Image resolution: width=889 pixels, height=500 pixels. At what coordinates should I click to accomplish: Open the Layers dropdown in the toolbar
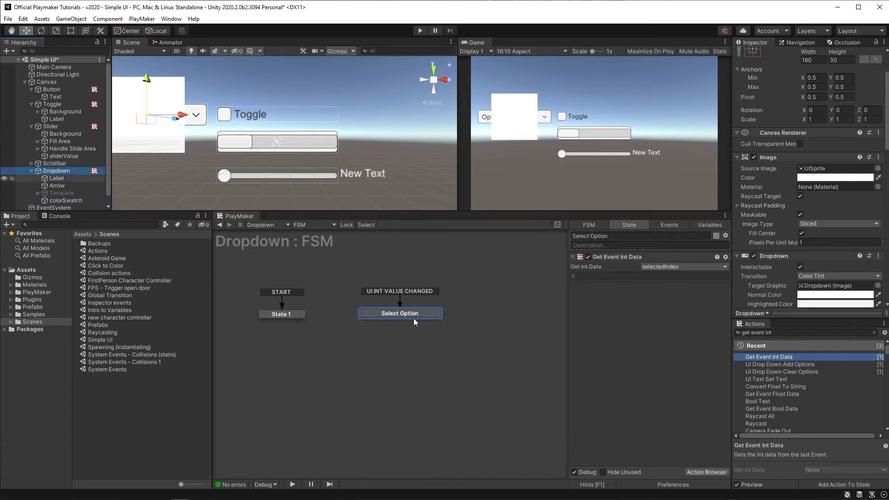[812, 31]
